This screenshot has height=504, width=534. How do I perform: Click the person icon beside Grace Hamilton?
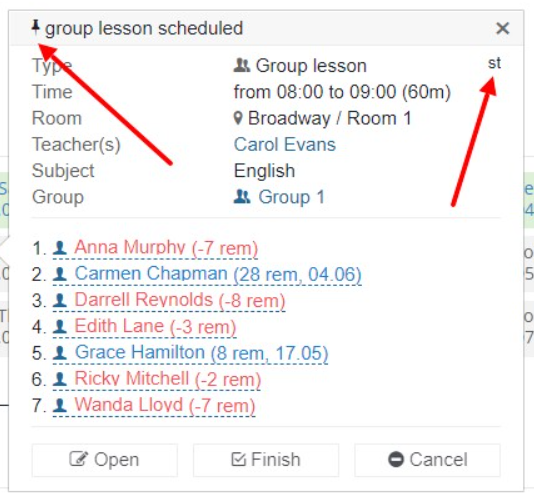(x=60, y=353)
